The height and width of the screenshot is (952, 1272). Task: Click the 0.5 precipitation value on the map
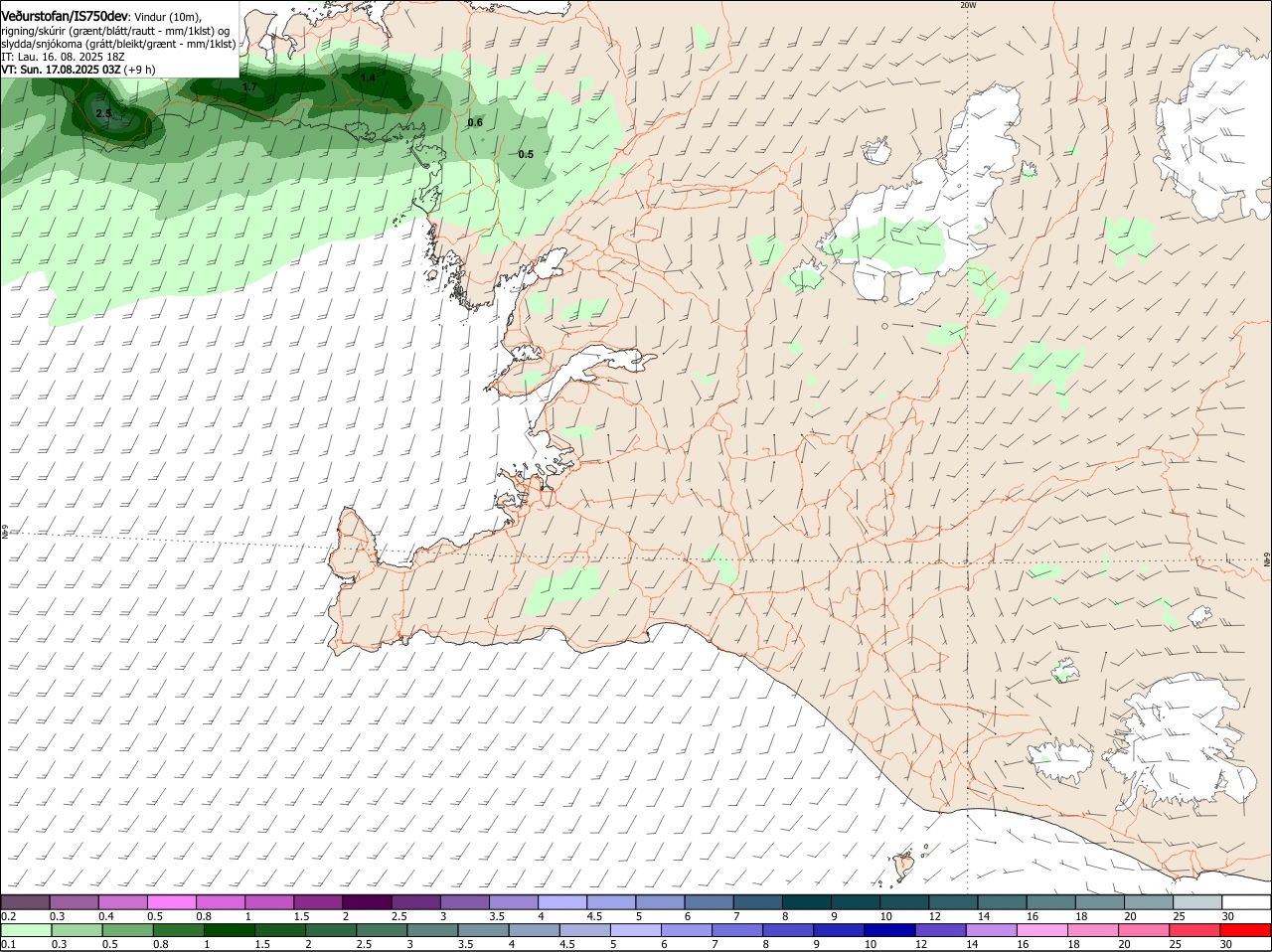click(526, 154)
